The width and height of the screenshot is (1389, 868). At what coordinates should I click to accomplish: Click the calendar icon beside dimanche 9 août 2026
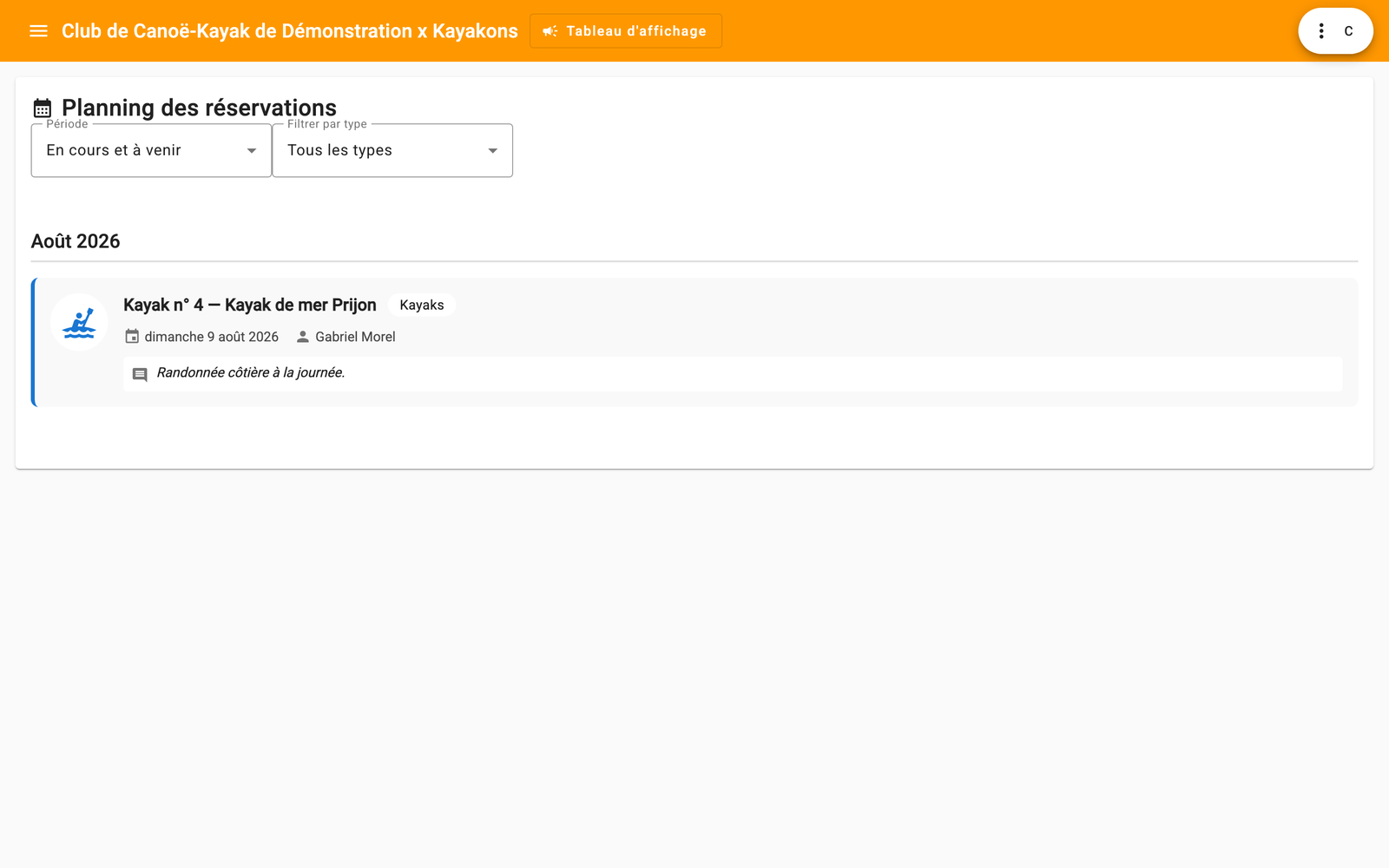tap(132, 336)
